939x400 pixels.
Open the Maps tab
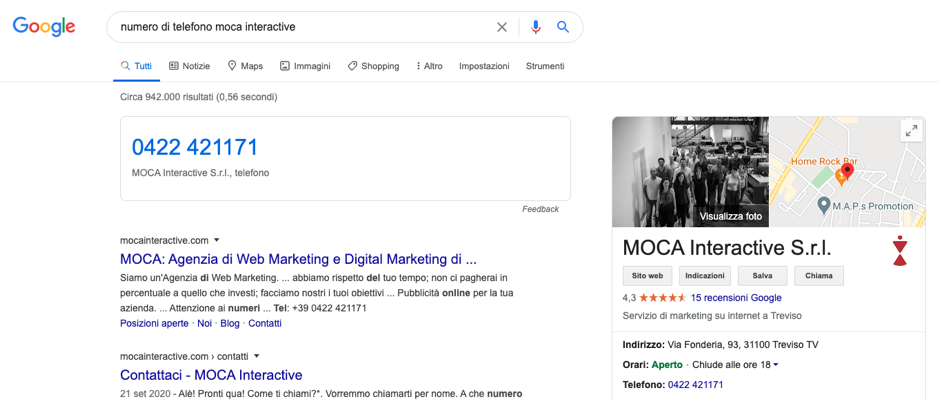(245, 66)
